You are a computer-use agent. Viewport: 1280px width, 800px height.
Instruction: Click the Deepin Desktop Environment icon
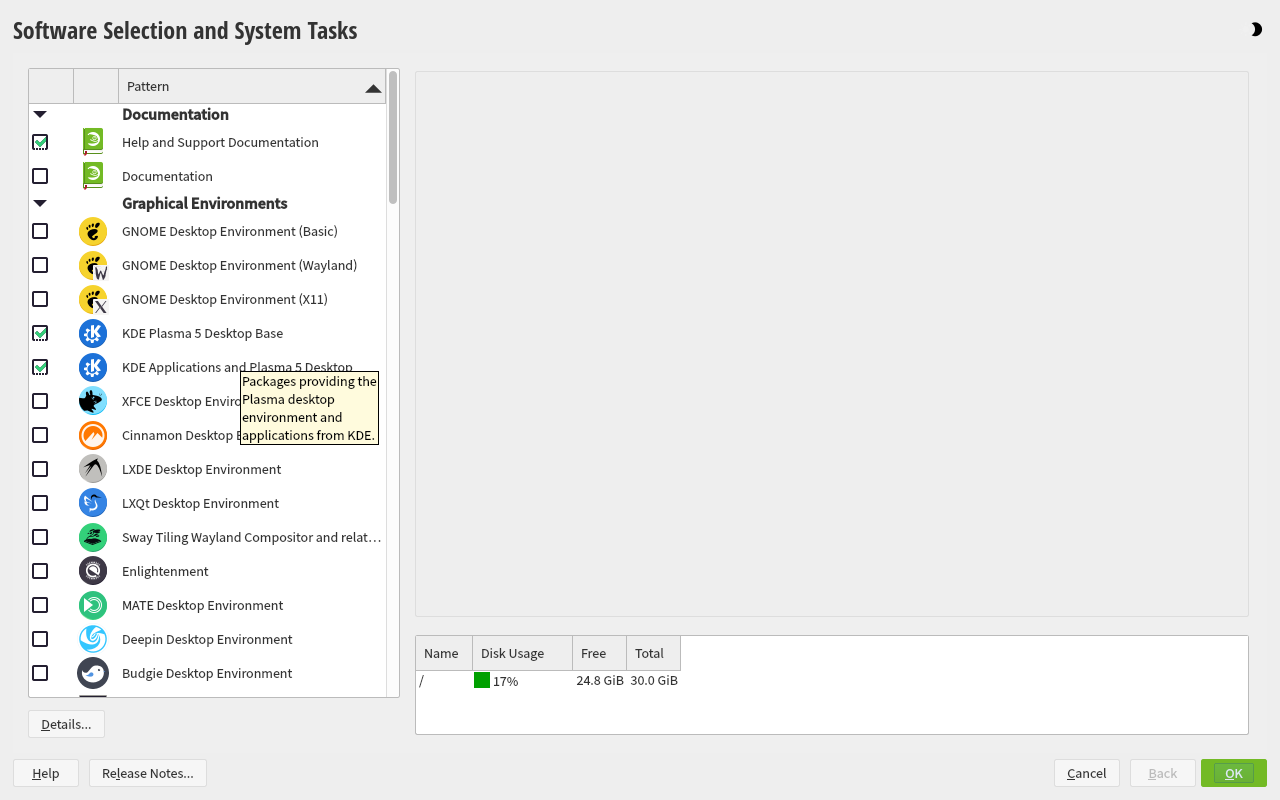[93, 639]
